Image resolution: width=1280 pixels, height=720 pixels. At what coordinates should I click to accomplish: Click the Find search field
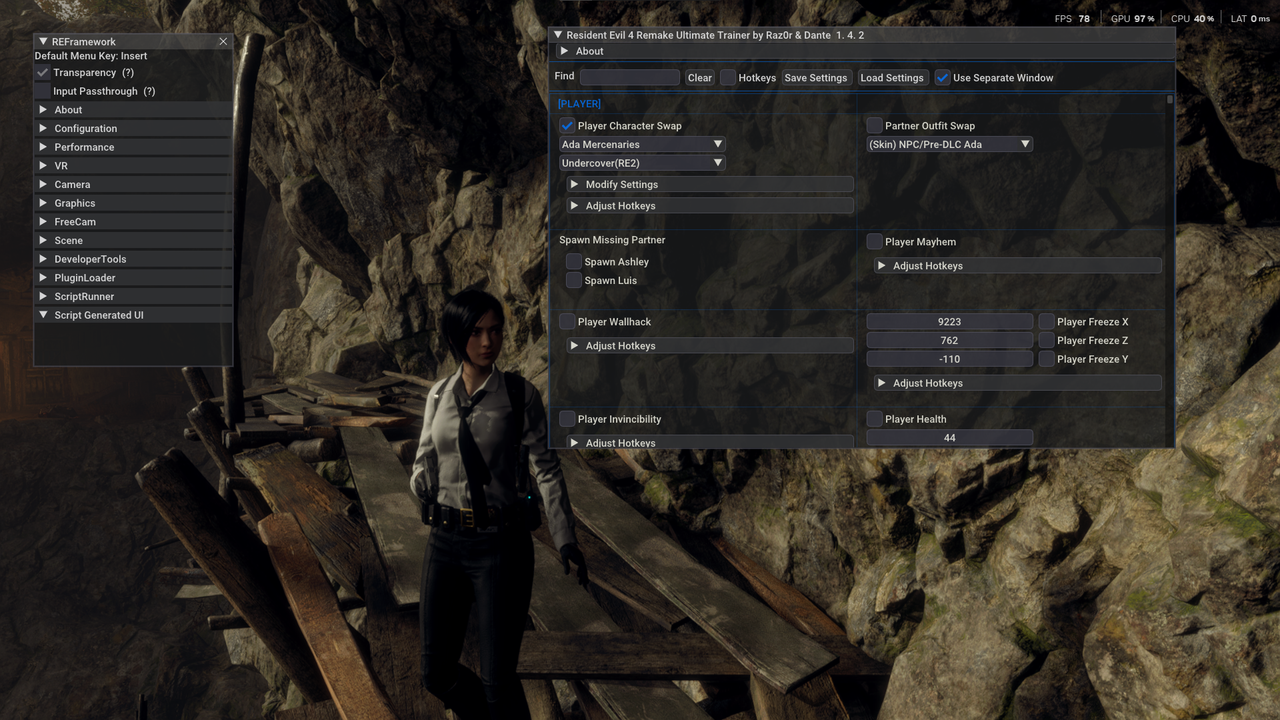tap(630, 77)
